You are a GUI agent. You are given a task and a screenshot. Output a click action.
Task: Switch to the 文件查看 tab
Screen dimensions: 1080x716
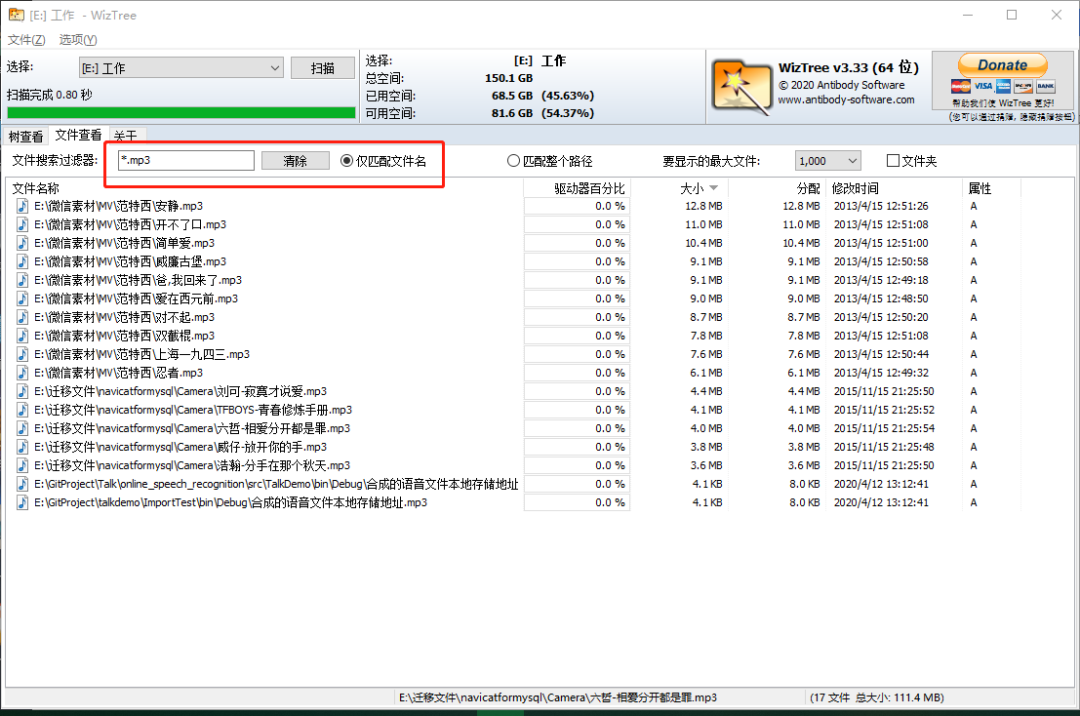78,135
